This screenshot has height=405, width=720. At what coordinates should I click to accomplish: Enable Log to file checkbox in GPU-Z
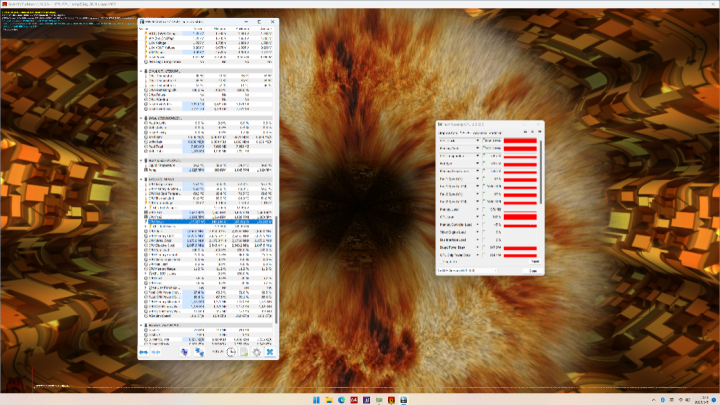pos(440,262)
